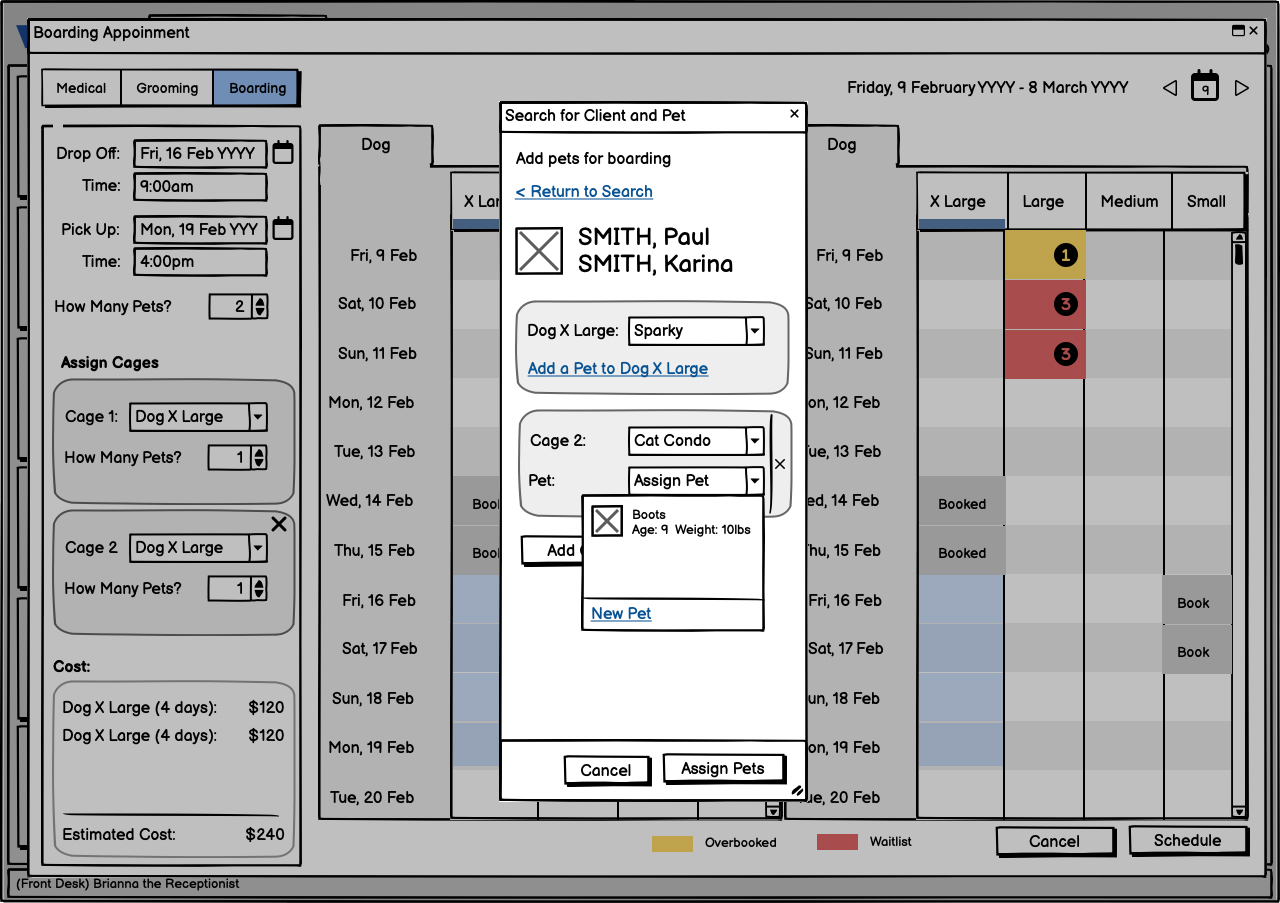Expand the Cat Condo cage dropdown
The width and height of the screenshot is (1280, 903).
pos(755,441)
